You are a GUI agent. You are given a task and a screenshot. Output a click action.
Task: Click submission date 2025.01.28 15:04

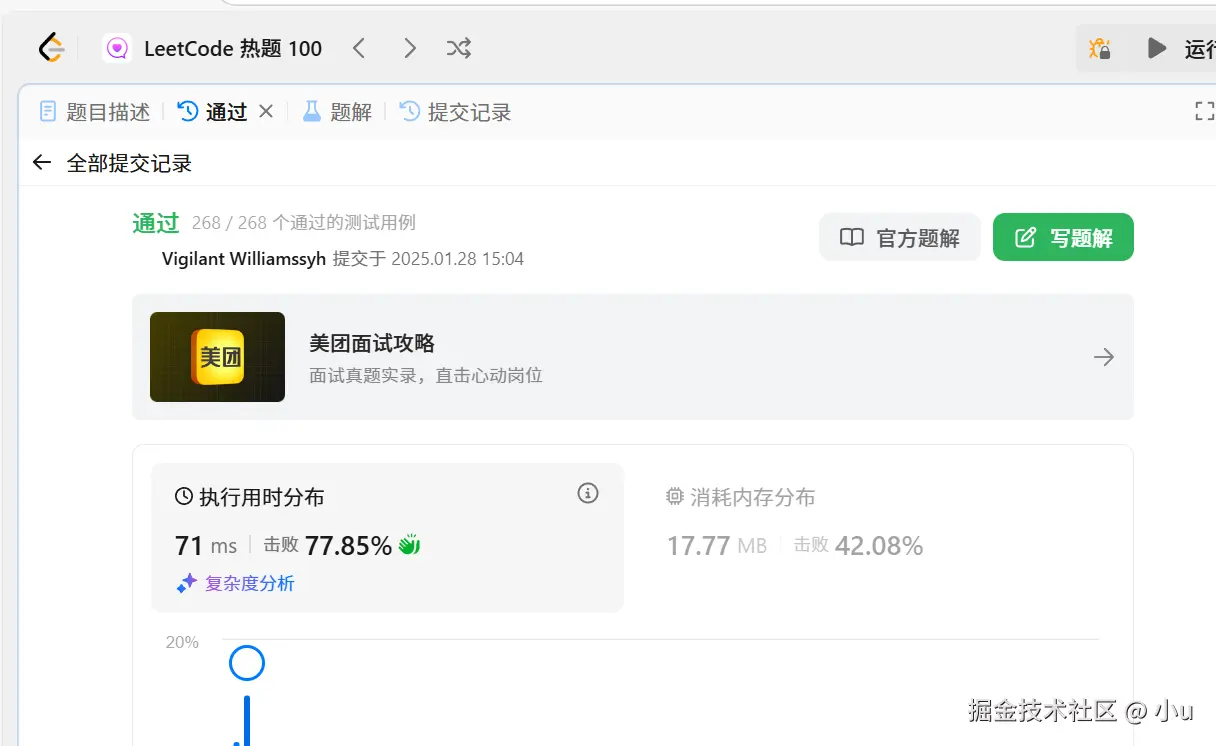pos(457,259)
